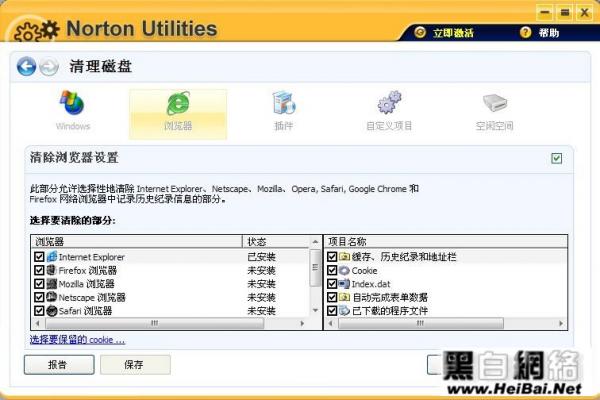
Task: Select the 浏览器 browser tab
Action: (178, 114)
